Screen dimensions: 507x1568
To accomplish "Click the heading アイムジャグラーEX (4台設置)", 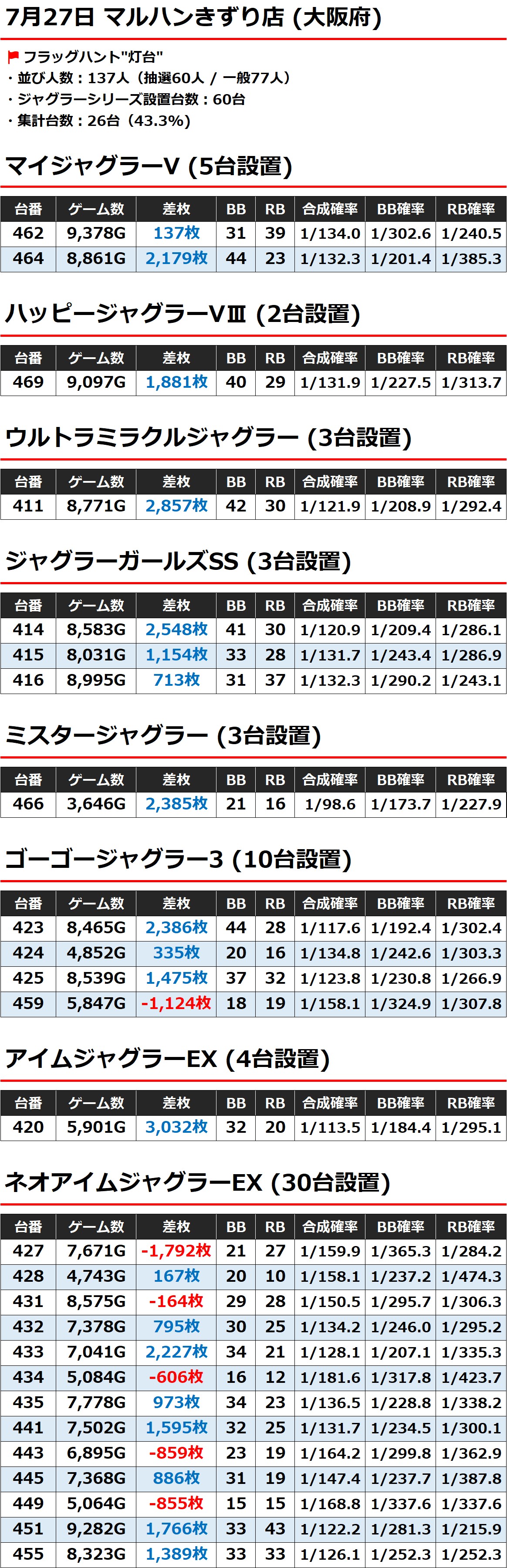I will tap(167, 1059).
